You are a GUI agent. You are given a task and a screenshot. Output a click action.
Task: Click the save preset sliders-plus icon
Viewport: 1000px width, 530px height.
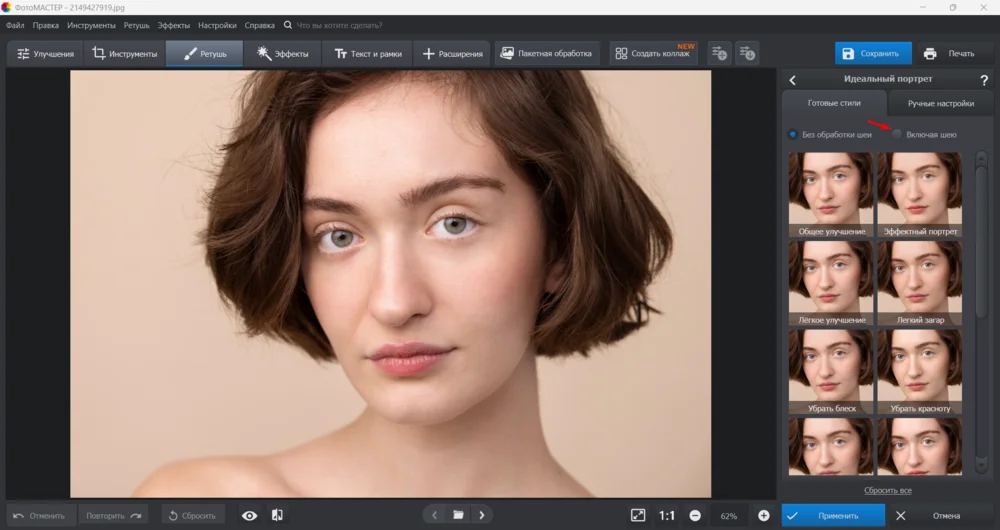pyautogui.click(x=719, y=53)
